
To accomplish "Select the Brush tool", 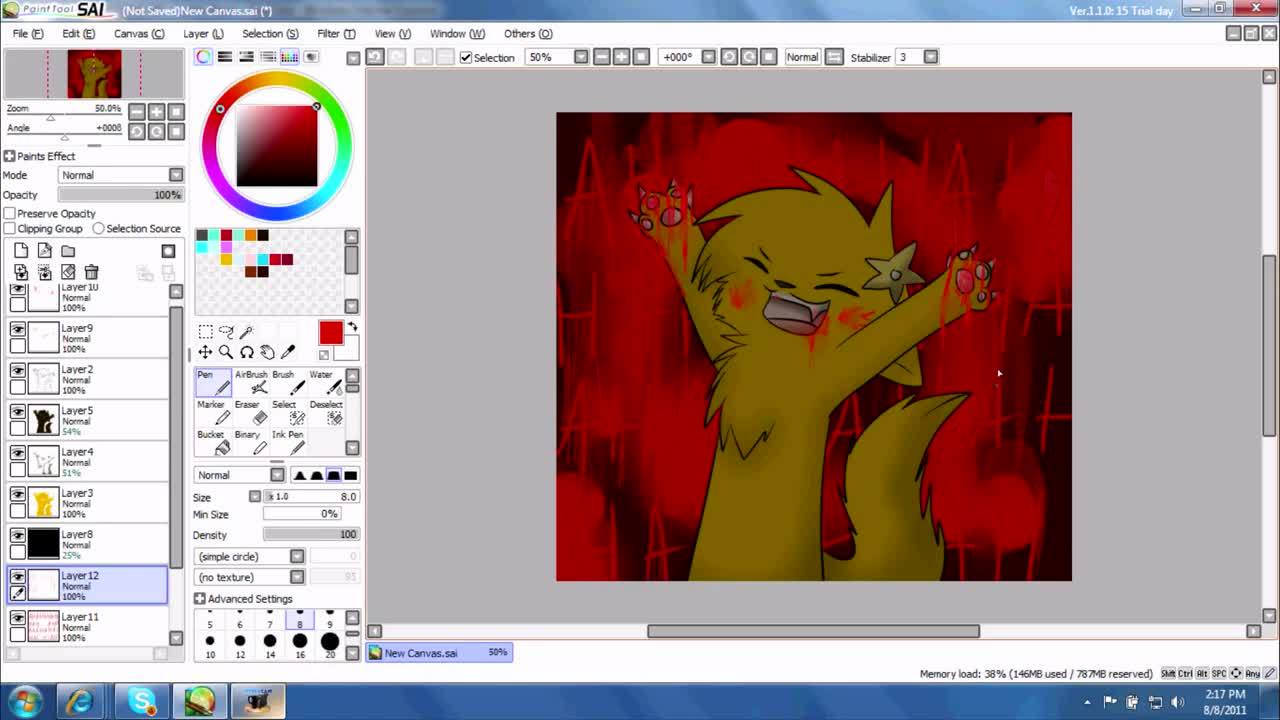I will point(289,383).
